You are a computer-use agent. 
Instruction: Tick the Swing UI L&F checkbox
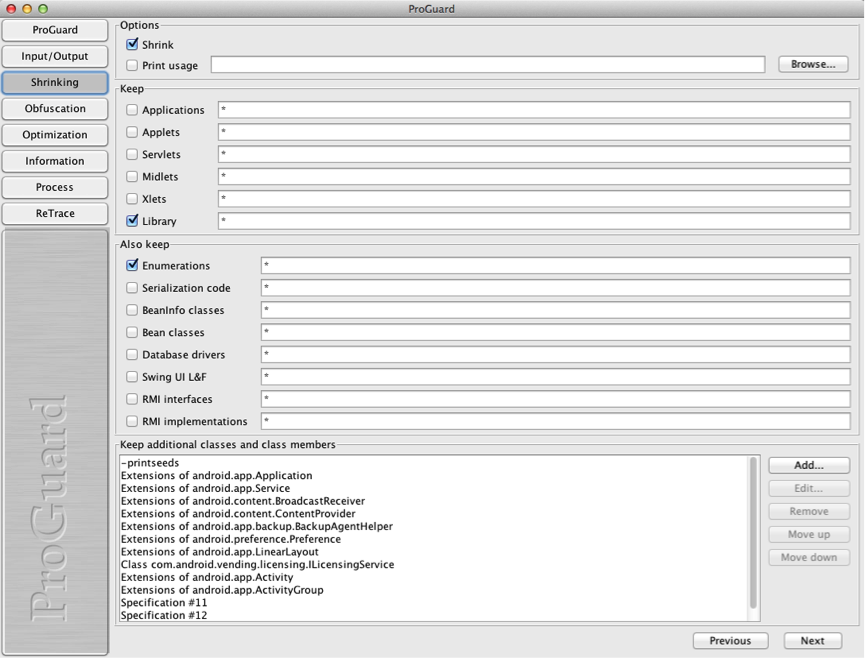(x=132, y=377)
